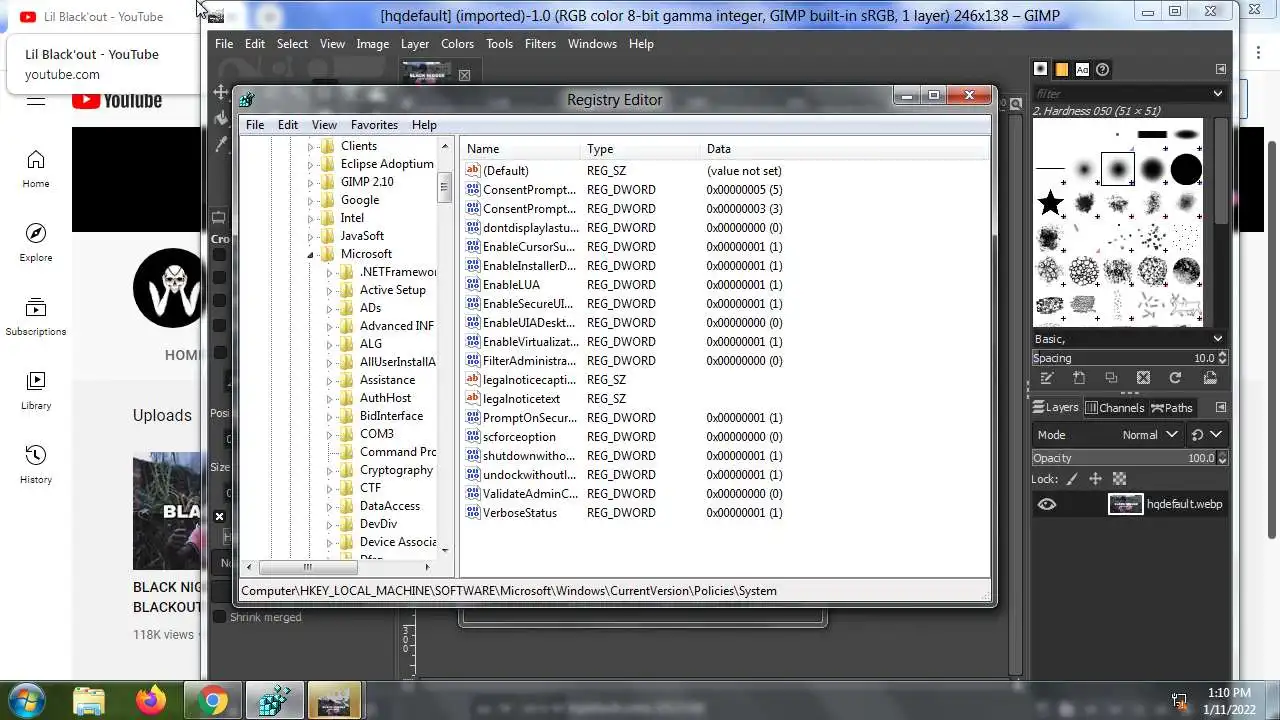Viewport: 1280px width, 720px height.
Task: Open GIMP Filters menu
Action: pyautogui.click(x=540, y=44)
